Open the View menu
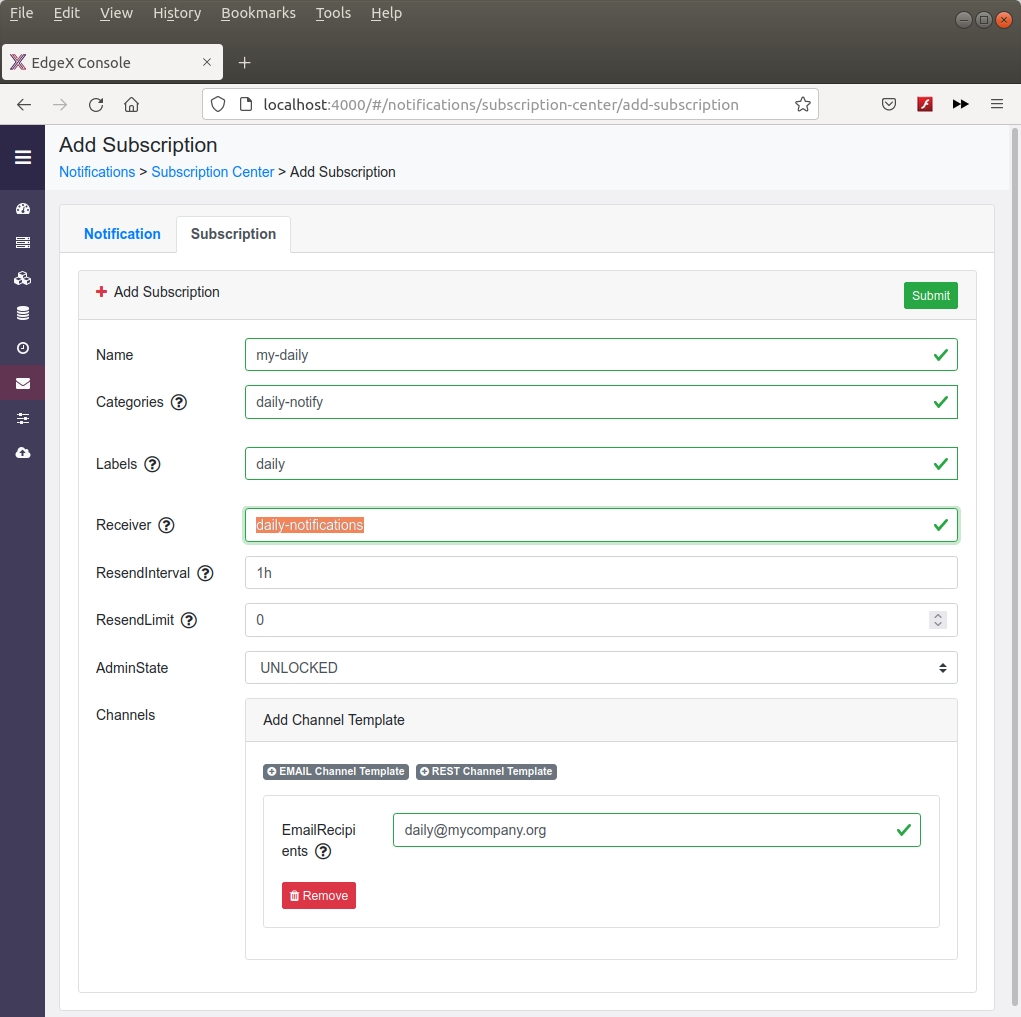The image size is (1021, 1017). coord(116,13)
